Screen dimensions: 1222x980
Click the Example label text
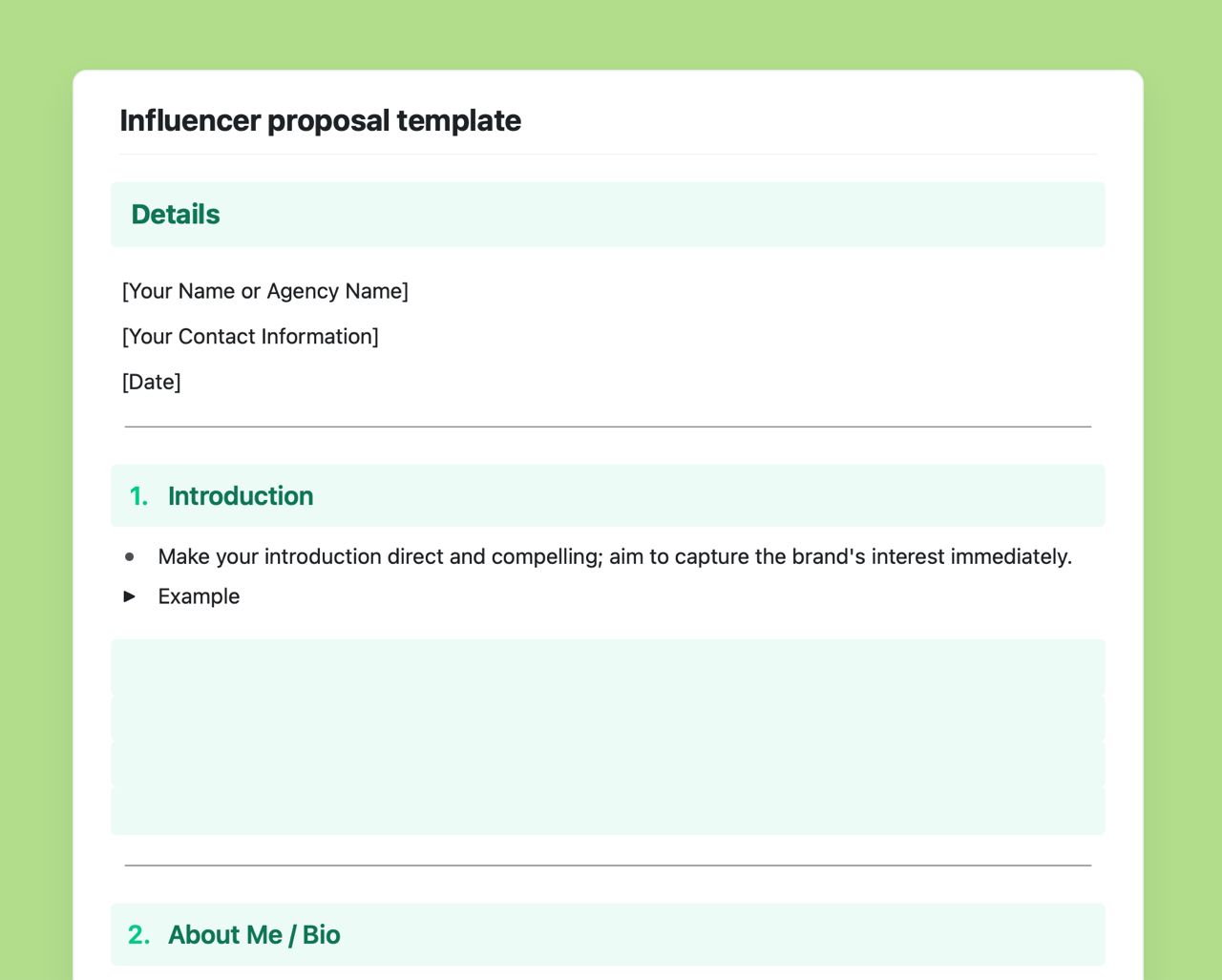pos(199,596)
